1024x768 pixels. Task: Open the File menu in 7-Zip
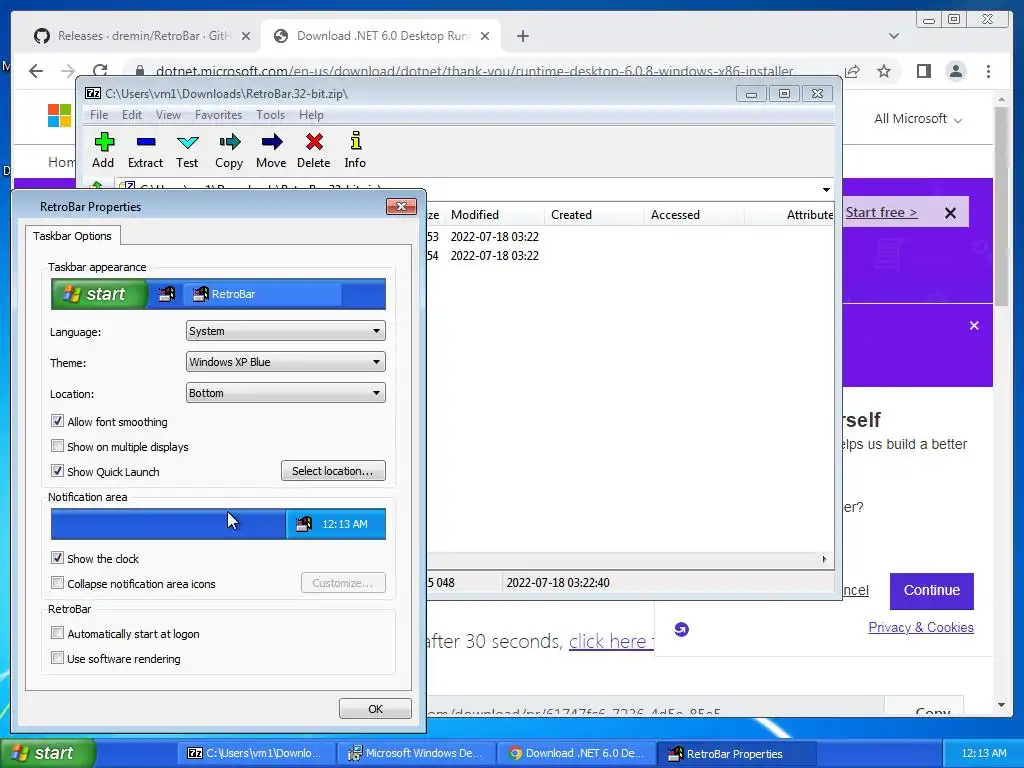click(99, 115)
